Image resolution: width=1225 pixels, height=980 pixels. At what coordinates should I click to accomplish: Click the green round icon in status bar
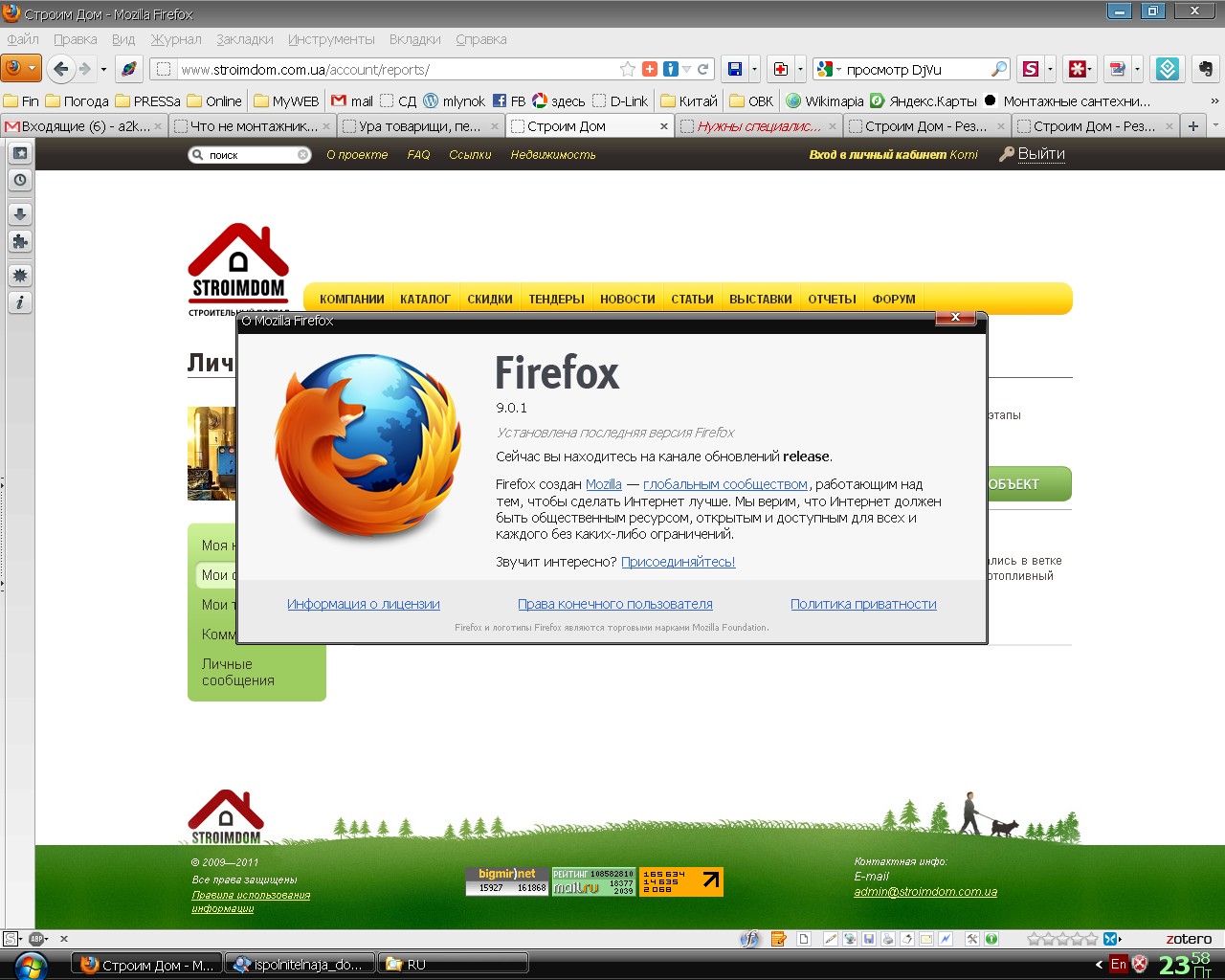[991, 939]
